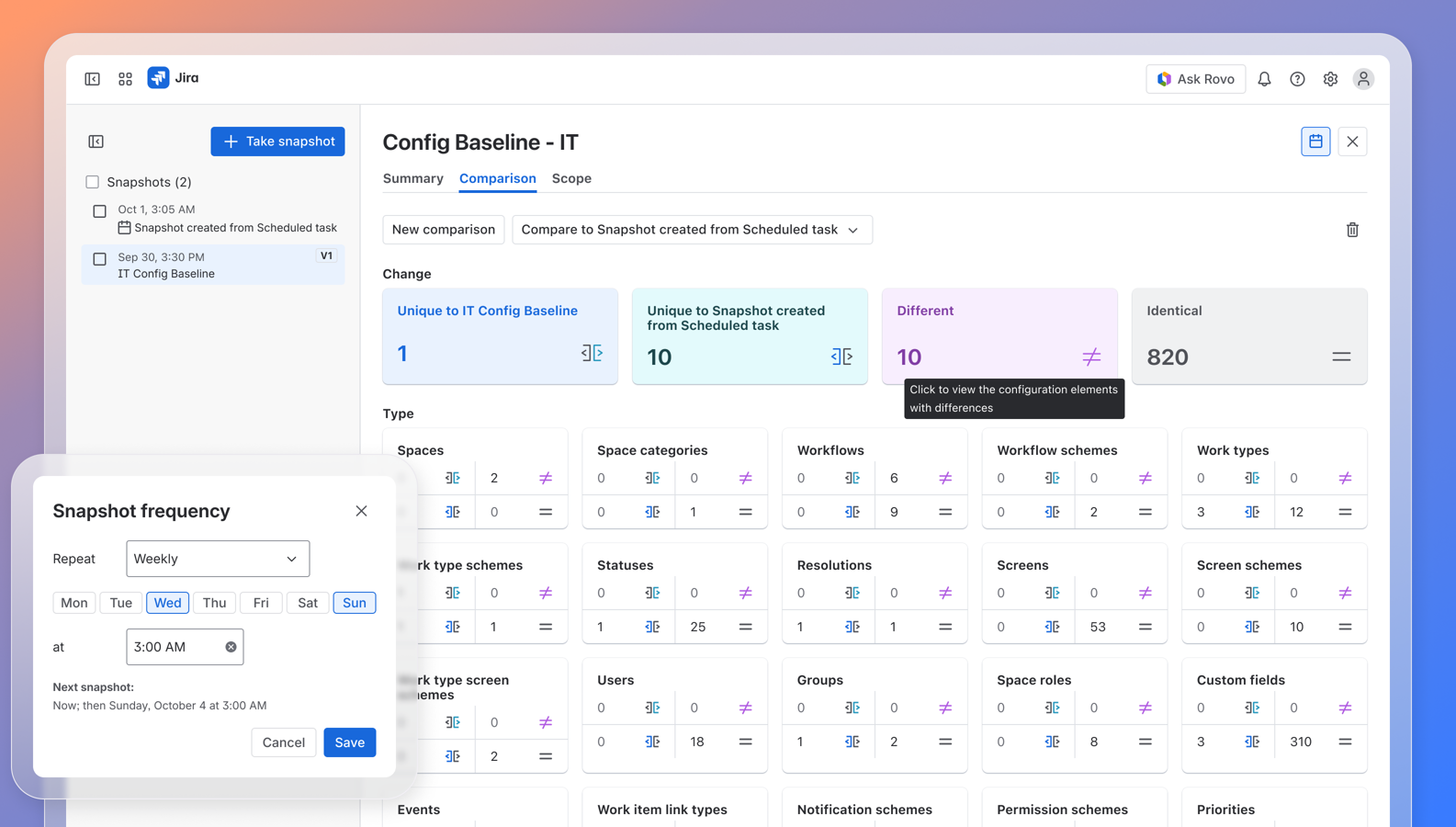Click the Take snapshot button
The width and height of the screenshot is (1456, 827).
pos(277,142)
